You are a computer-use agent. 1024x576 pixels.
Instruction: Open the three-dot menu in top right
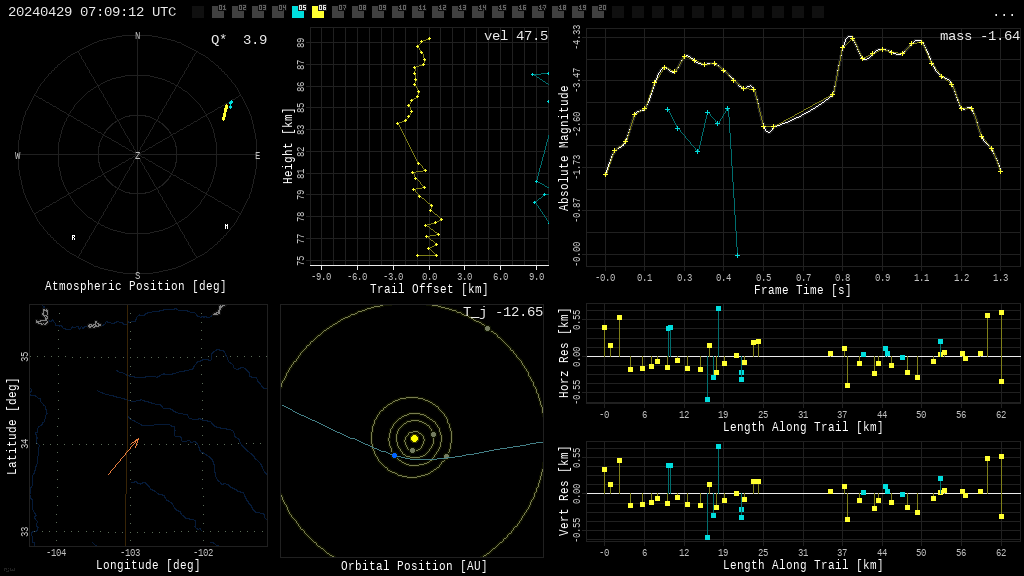1003,13
